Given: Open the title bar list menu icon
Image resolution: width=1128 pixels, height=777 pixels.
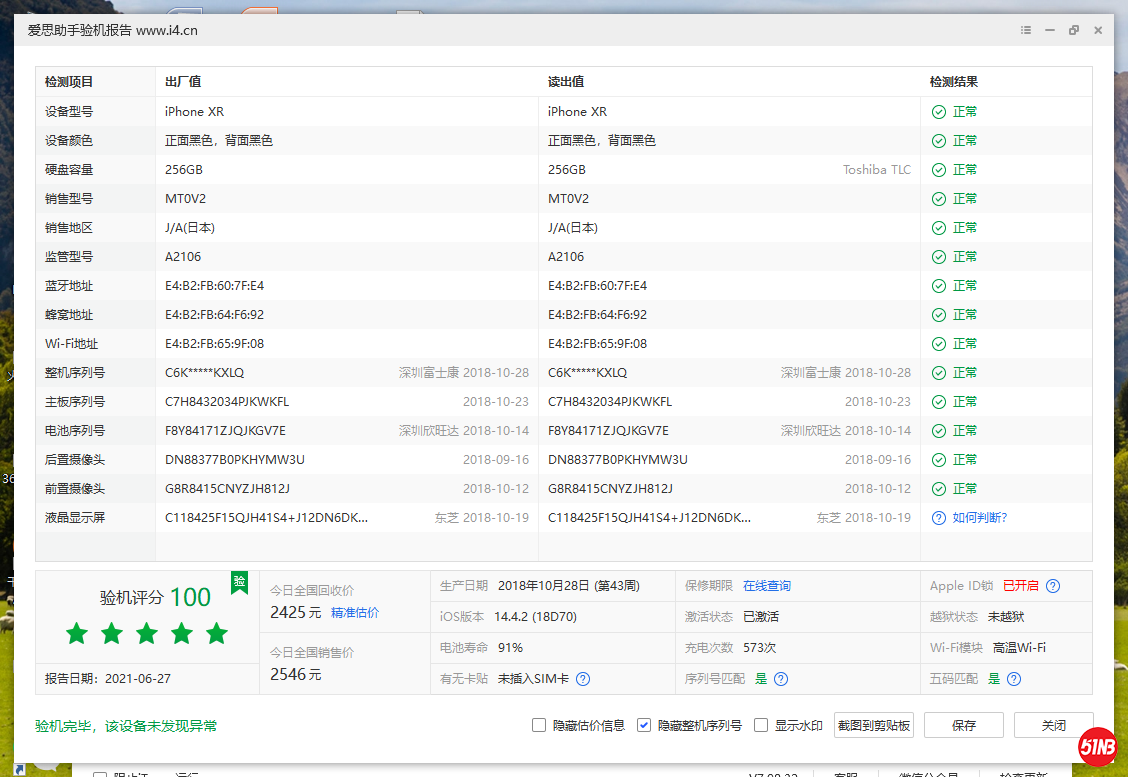Looking at the screenshot, I should point(1026,30).
